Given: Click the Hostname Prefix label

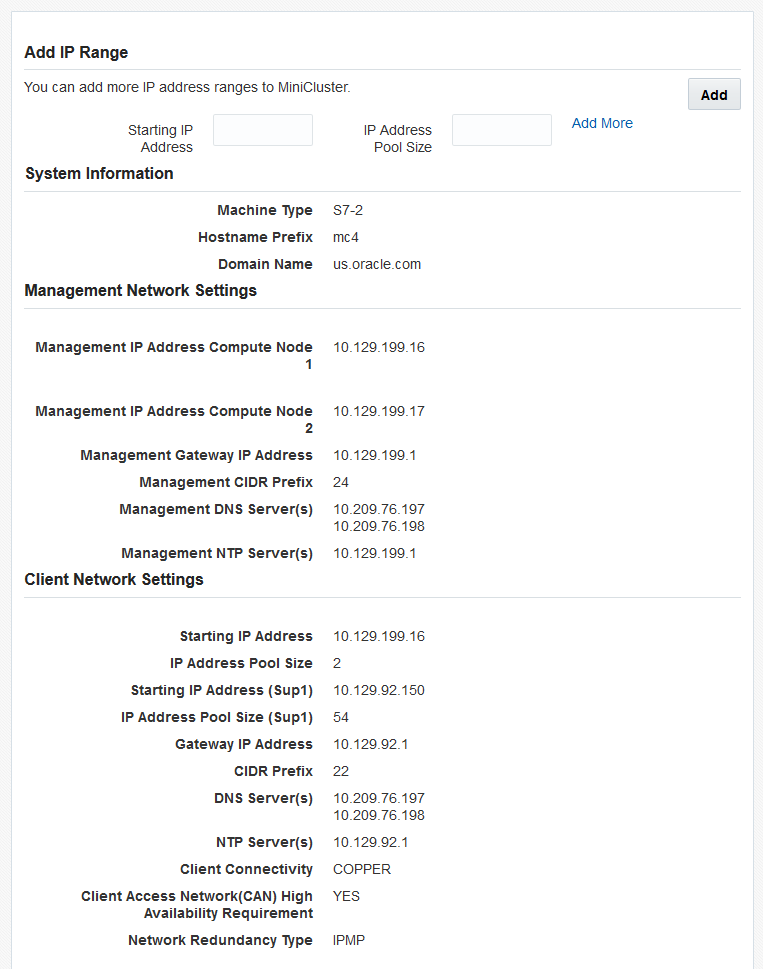Looking at the screenshot, I should [x=255, y=237].
